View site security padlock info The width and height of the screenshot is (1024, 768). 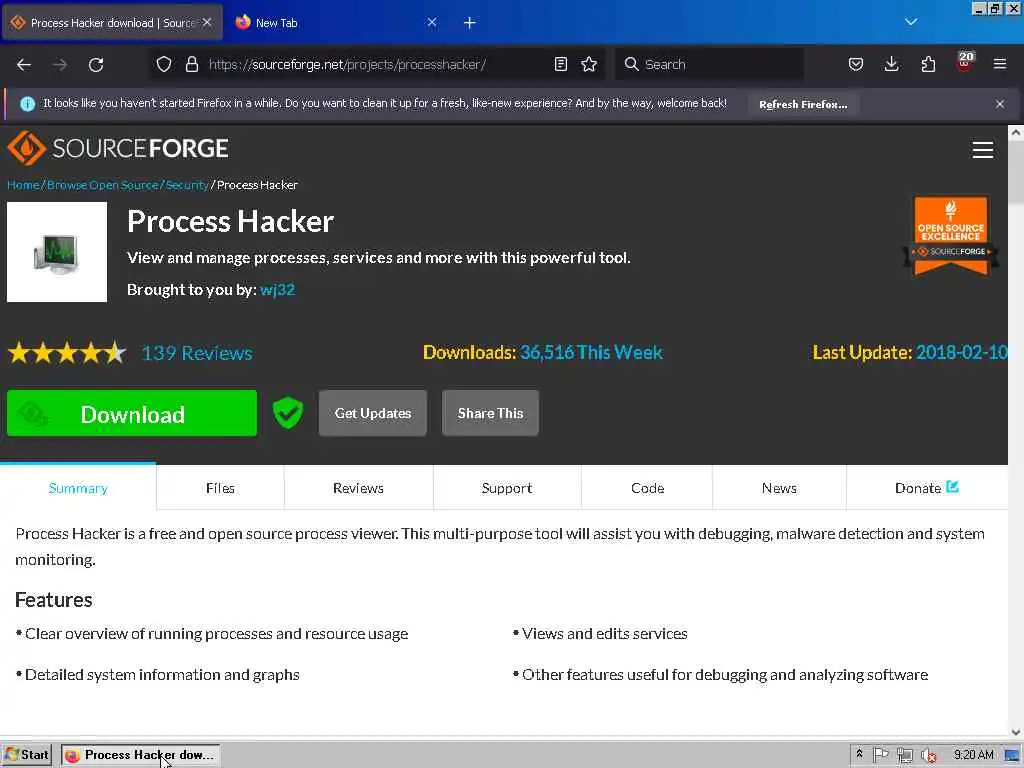(191, 64)
